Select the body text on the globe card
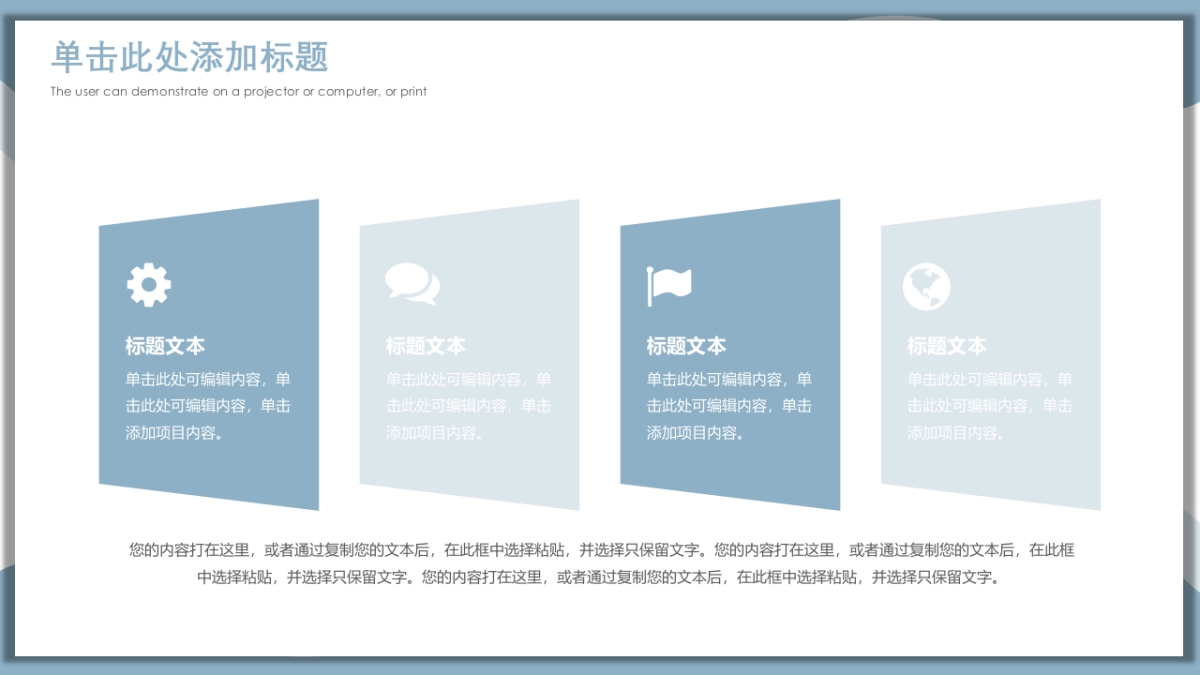 point(990,406)
